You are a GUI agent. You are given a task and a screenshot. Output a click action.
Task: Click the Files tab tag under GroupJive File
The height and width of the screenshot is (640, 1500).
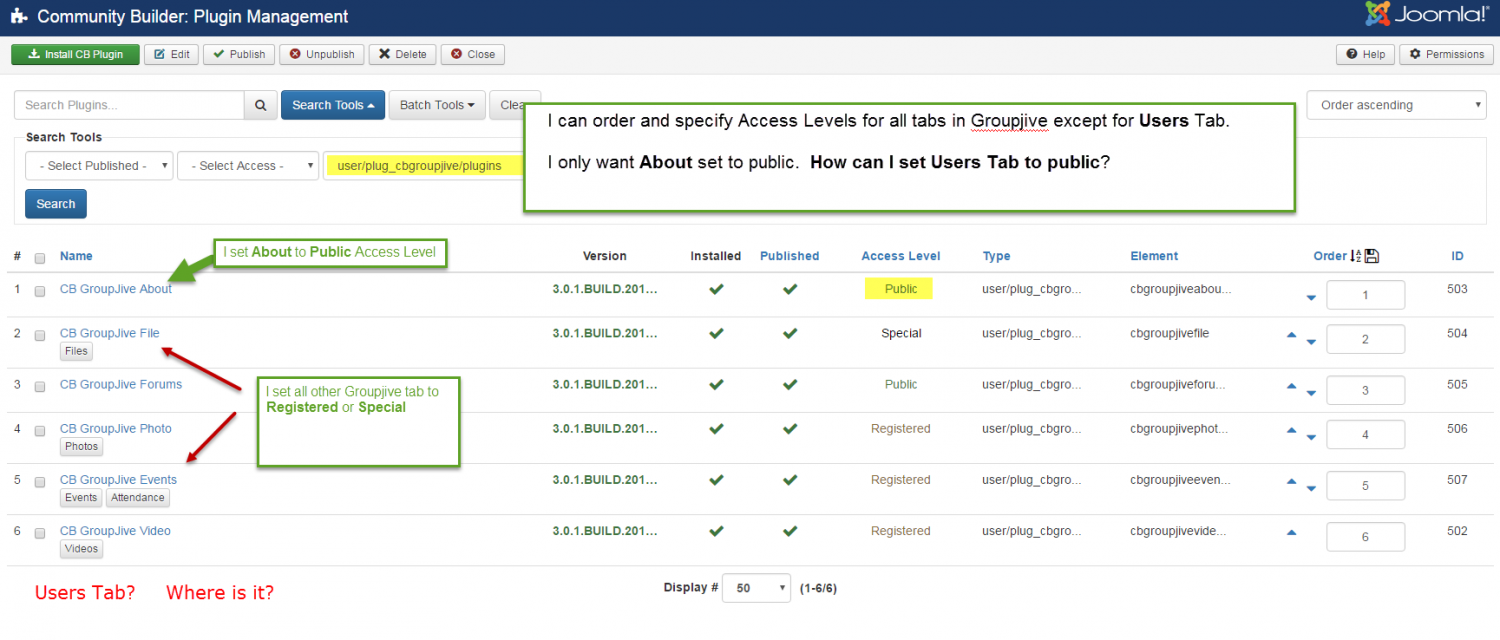coord(76,351)
